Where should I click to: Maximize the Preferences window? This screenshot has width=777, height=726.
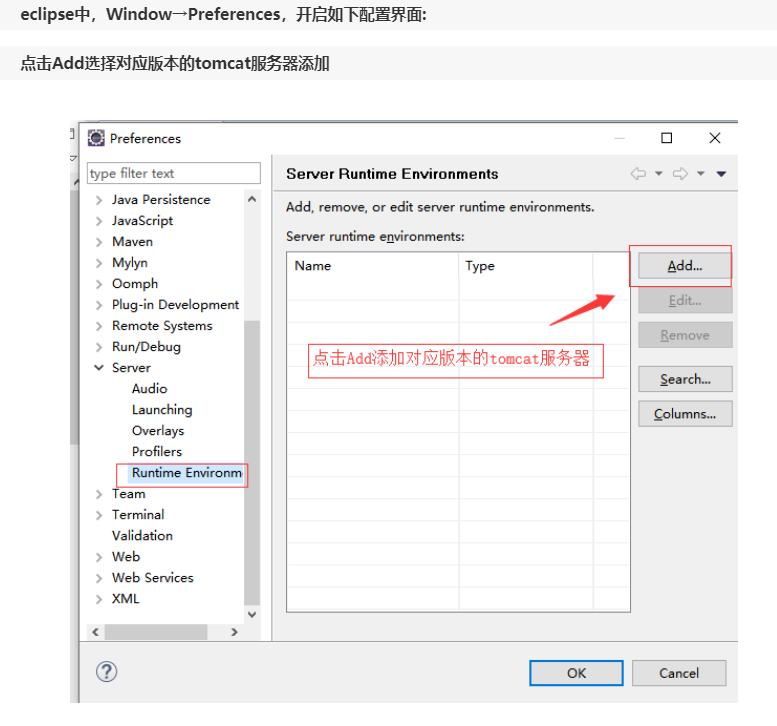pos(667,138)
